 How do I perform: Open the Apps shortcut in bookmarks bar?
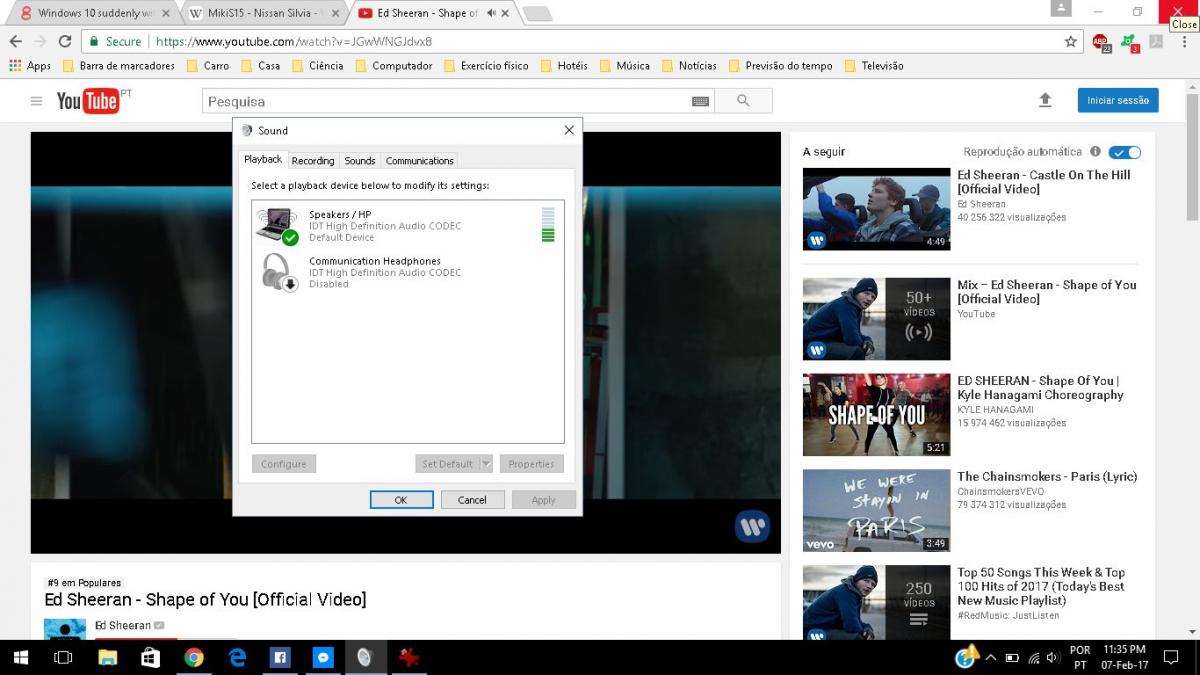(30, 66)
